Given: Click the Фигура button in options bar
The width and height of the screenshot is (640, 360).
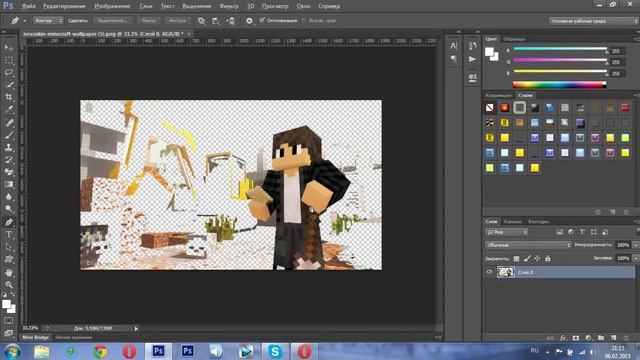Looking at the screenshot, I should pos(177,20).
